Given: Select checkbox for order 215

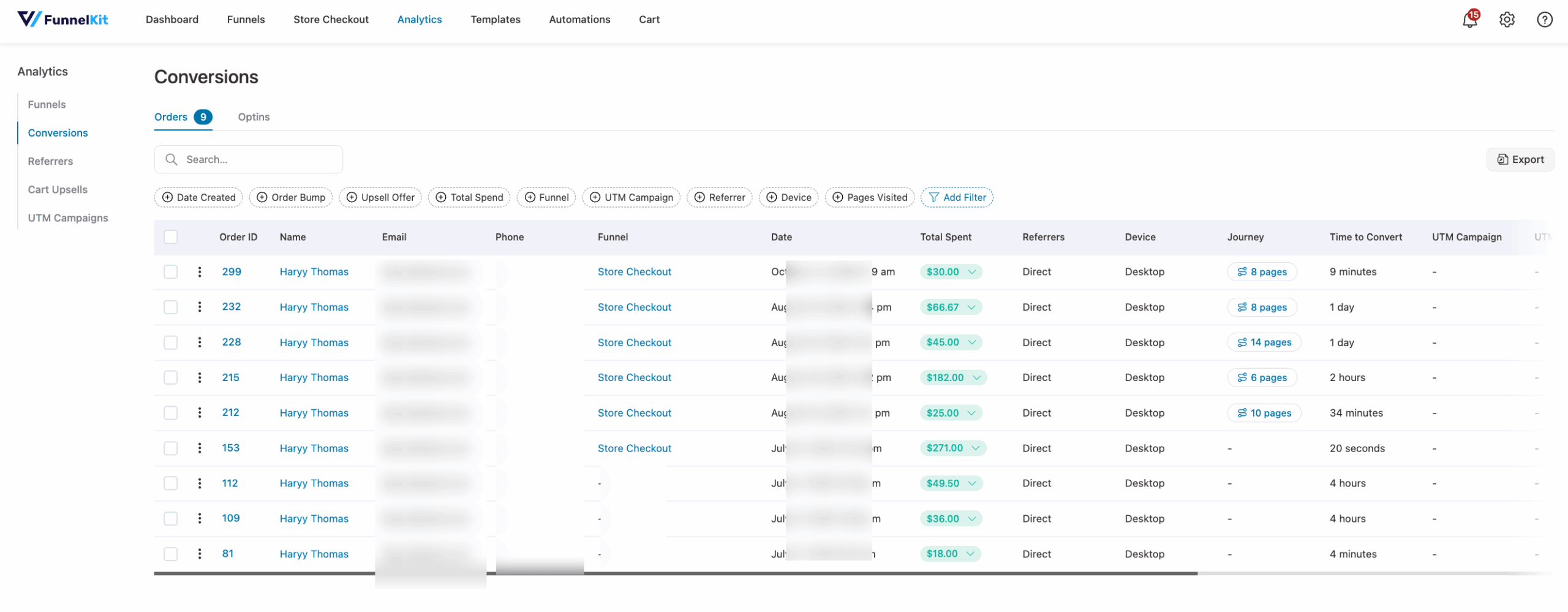Looking at the screenshot, I should pyautogui.click(x=171, y=377).
